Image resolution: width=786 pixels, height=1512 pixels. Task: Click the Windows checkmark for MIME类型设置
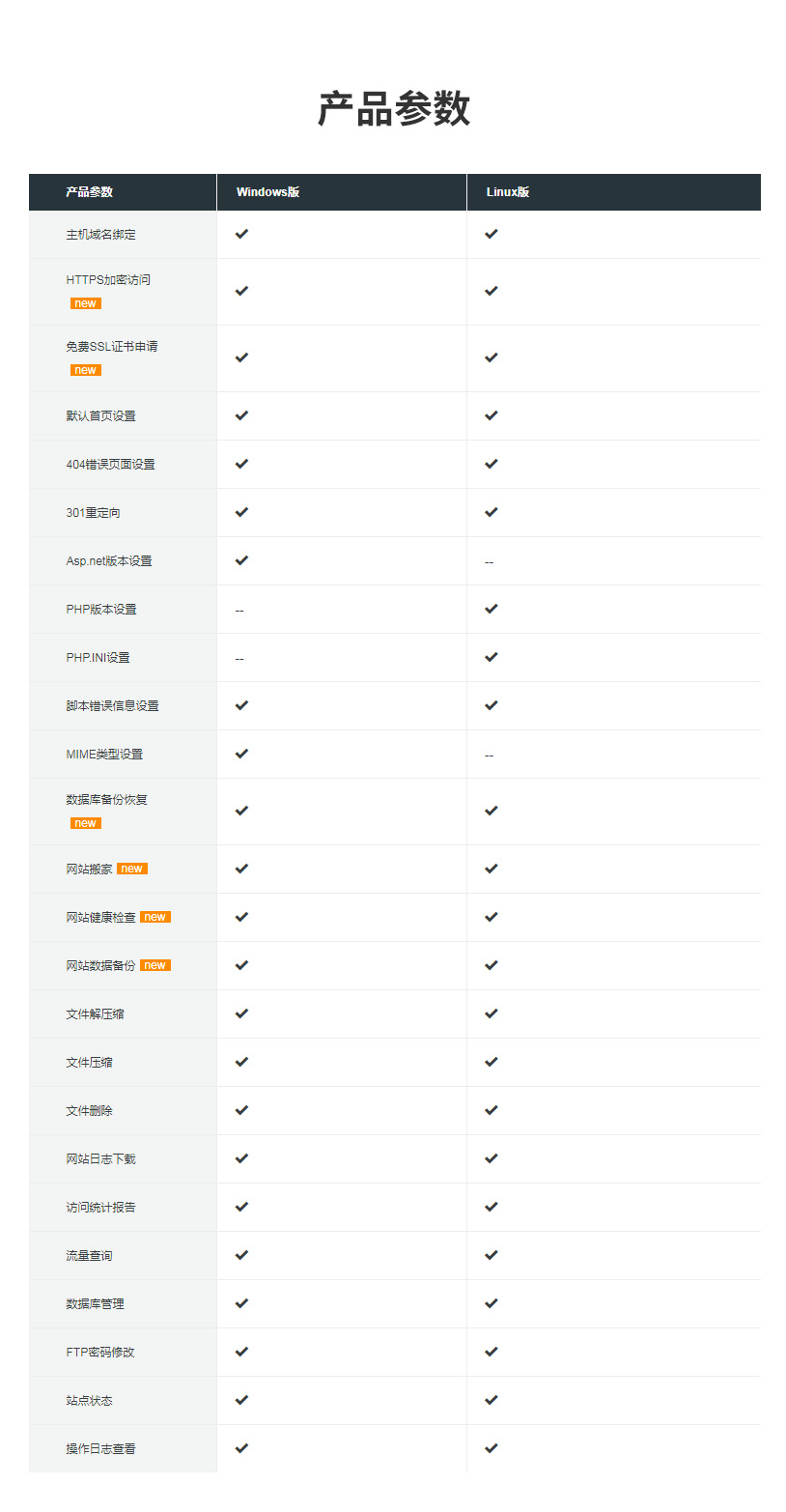point(241,754)
